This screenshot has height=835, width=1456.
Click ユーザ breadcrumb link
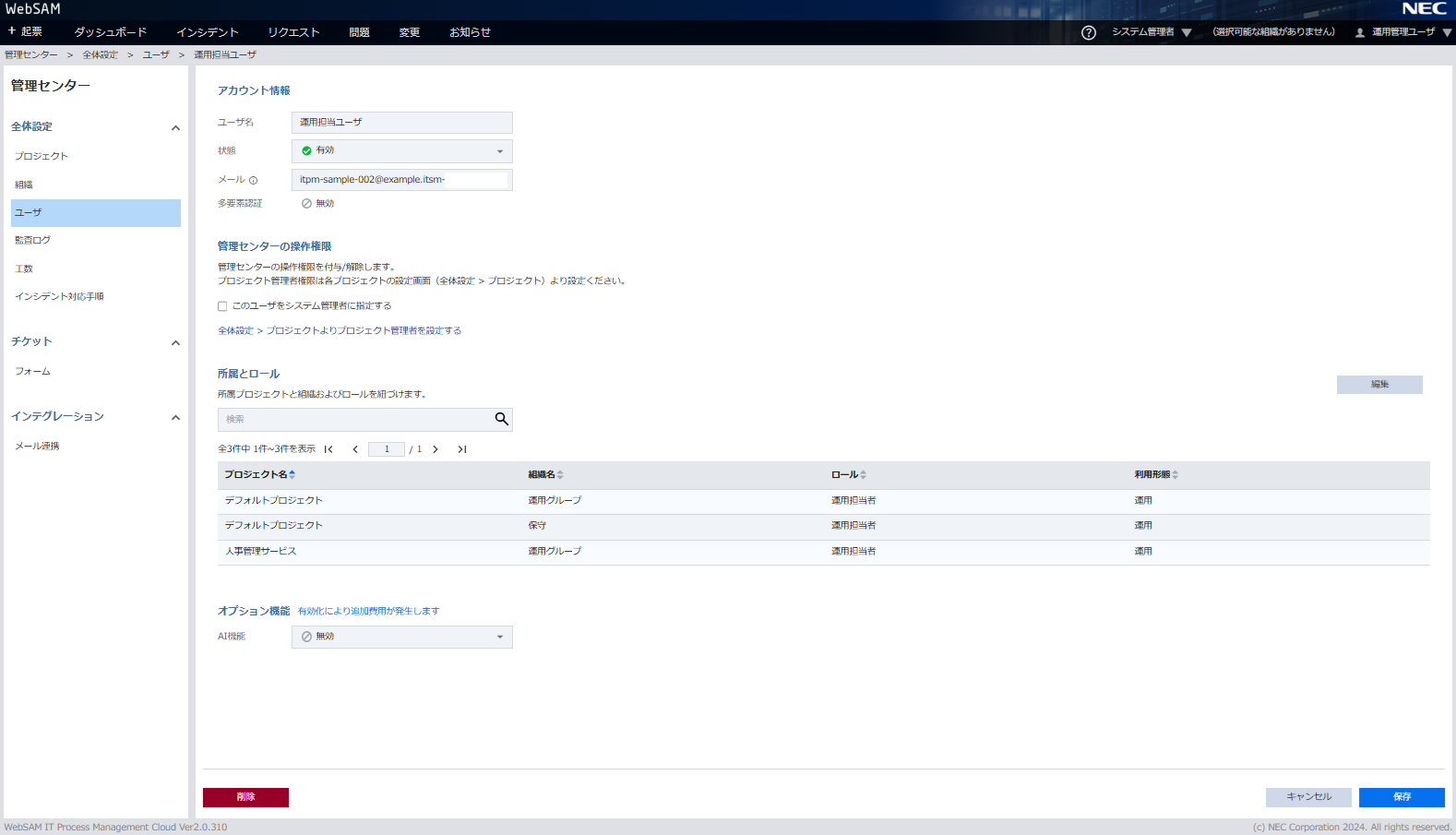[x=156, y=55]
